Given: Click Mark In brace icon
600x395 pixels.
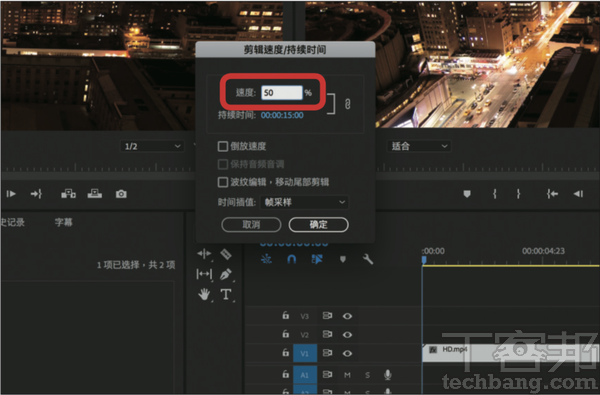Looking at the screenshot, I should click(495, 194).
